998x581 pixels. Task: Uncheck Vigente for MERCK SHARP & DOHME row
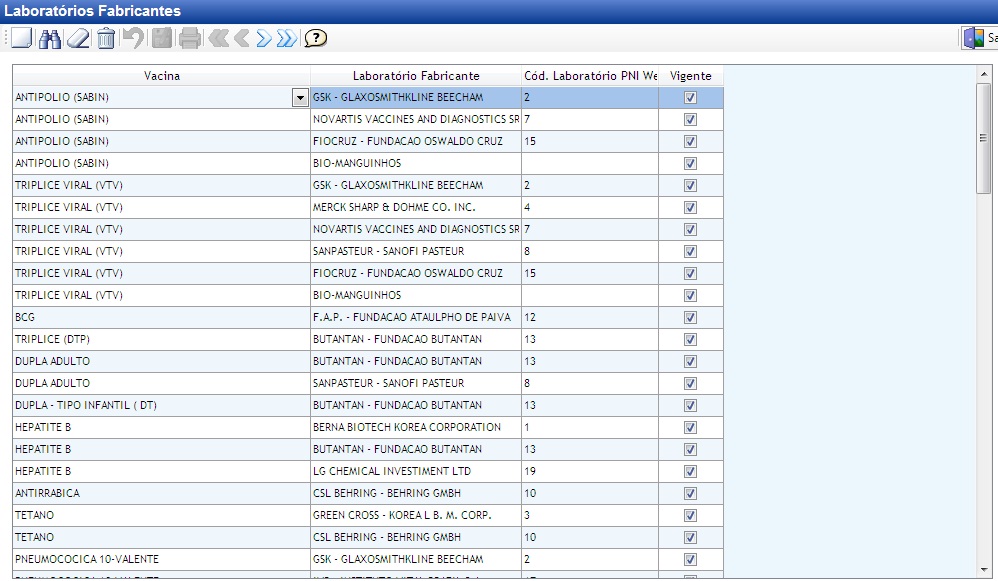click(x=690, y=207)
